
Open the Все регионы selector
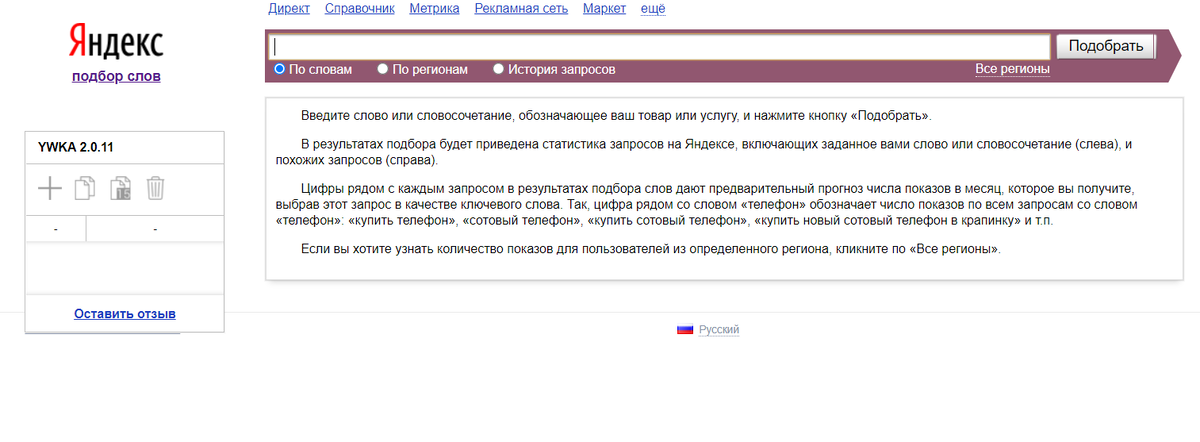pyautogui.click(x=1012, y=69)
